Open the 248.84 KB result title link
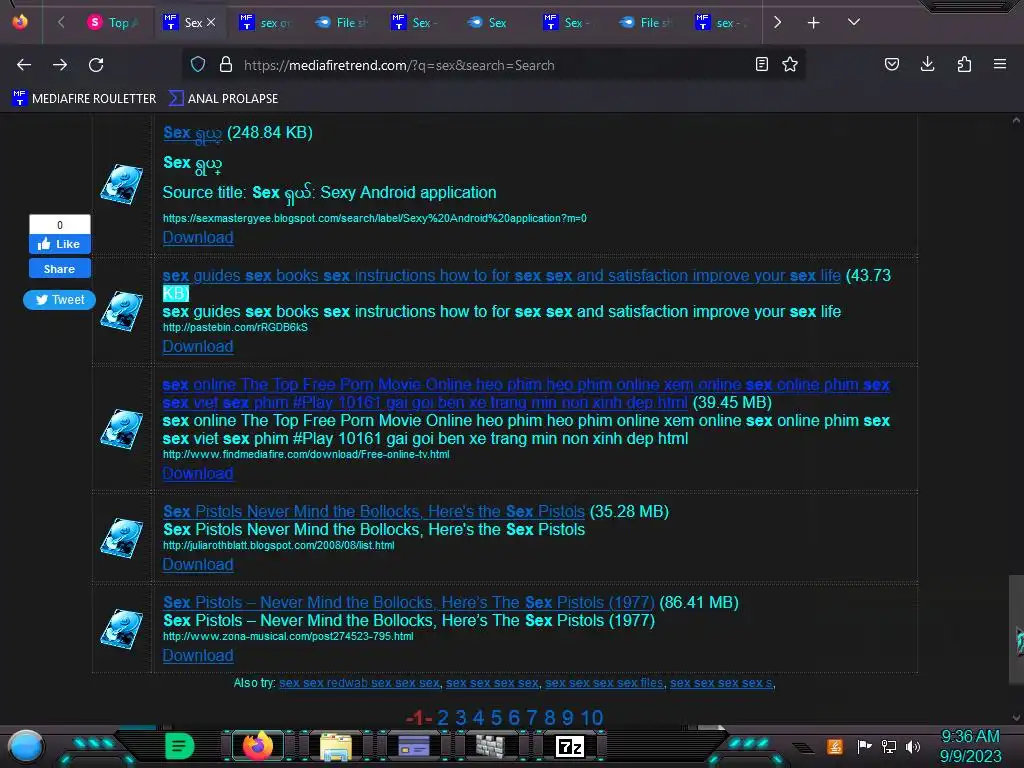 (x=193, y=133)
